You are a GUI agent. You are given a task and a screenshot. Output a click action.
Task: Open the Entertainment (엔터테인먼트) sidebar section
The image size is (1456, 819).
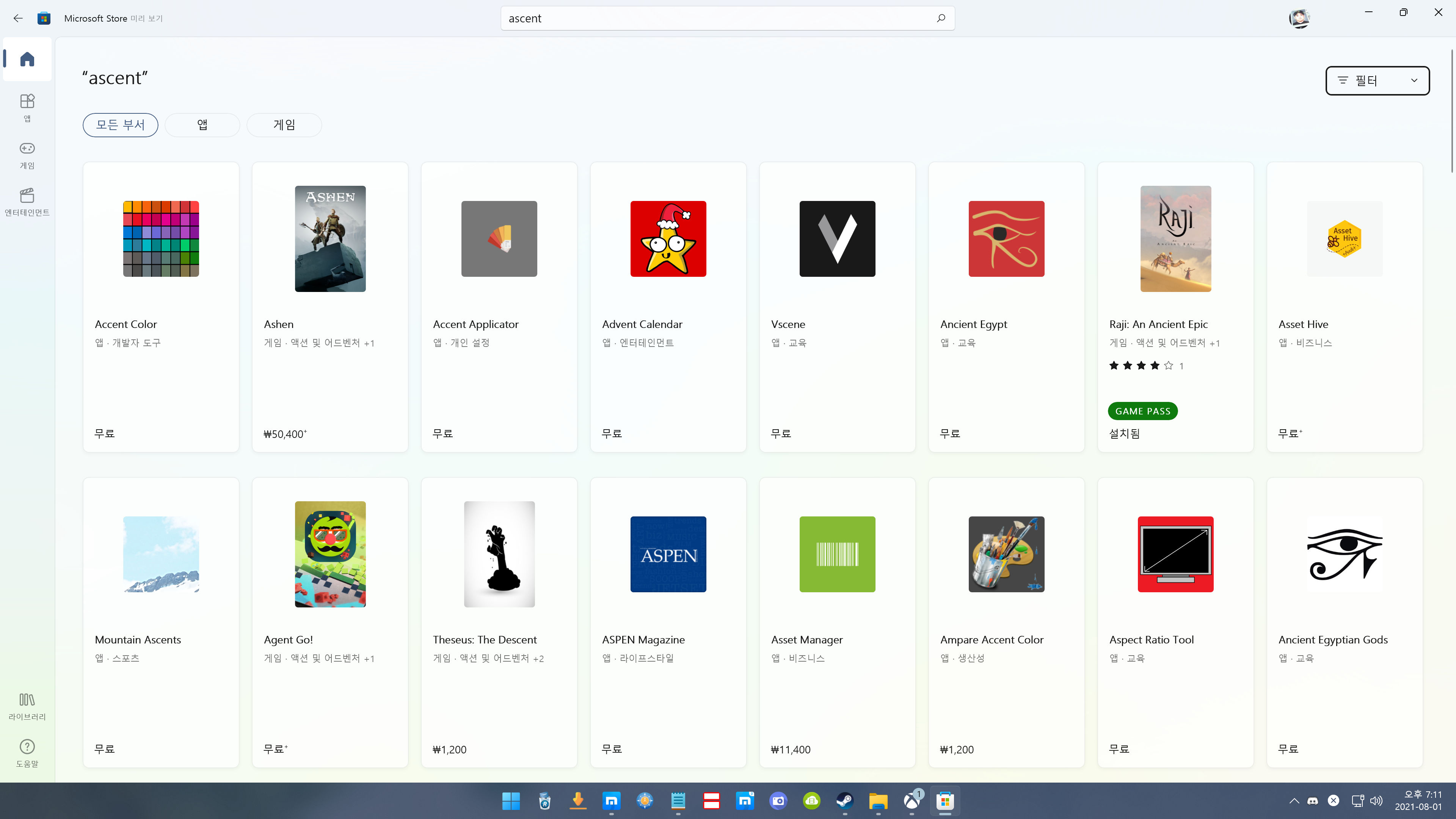(x=27, y=202)
